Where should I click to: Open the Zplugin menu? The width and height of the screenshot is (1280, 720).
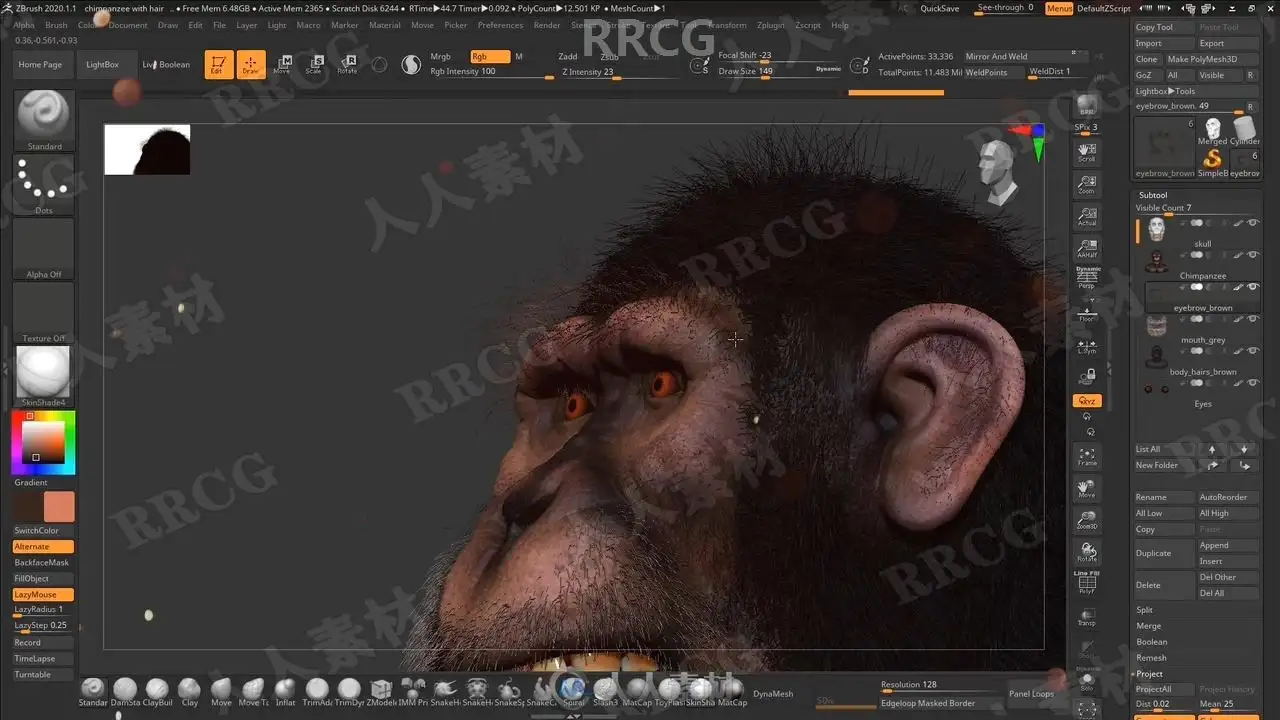pos(771,25)
